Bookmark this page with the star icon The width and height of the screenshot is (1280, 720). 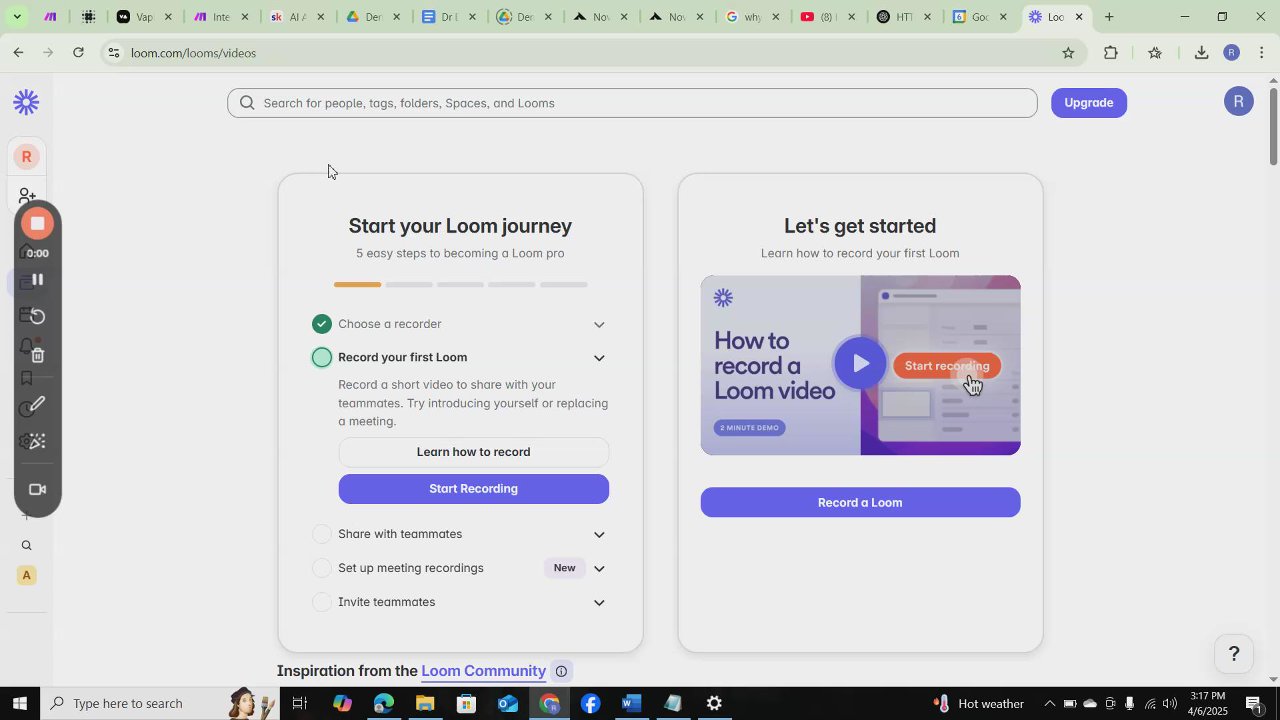point(1068,53)
